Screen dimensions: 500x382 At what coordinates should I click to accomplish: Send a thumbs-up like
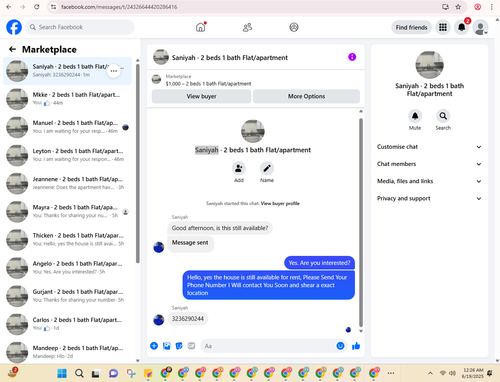(356, 346)
